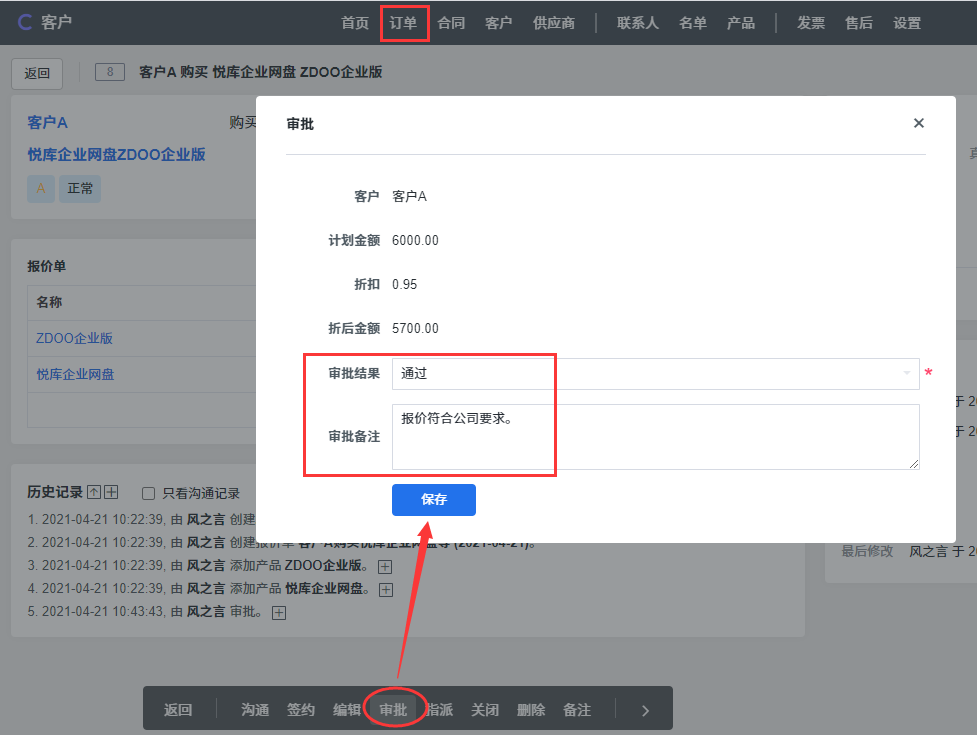Open the 合同 navigation tab
Viewport: 977px width, 735px height.
tap(451, 23)
